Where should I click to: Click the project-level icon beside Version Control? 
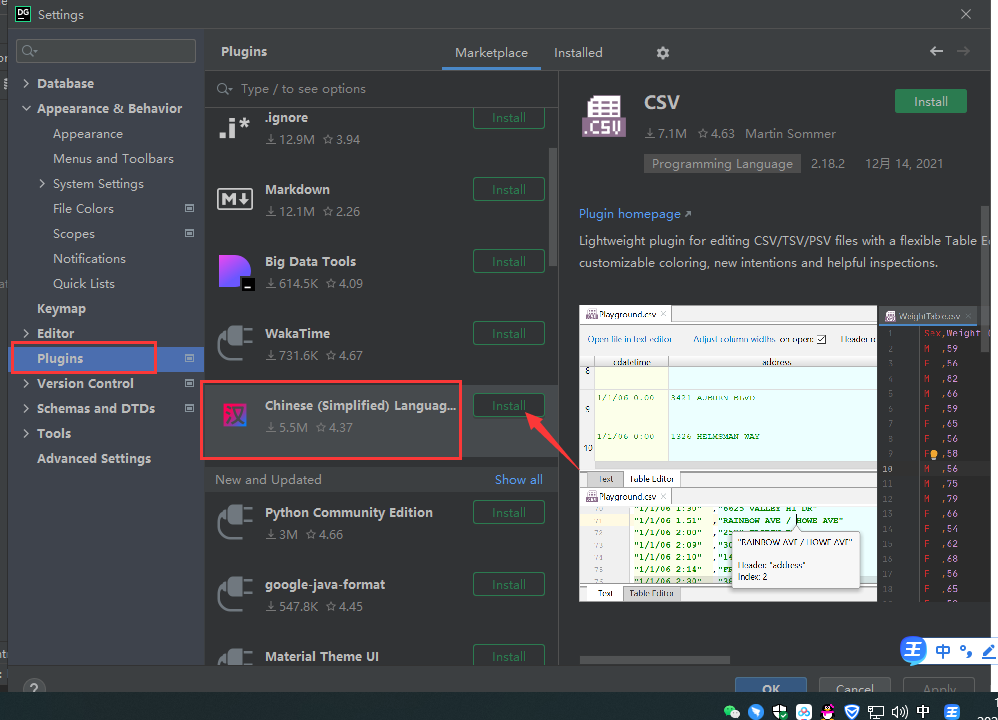(189, 383)
